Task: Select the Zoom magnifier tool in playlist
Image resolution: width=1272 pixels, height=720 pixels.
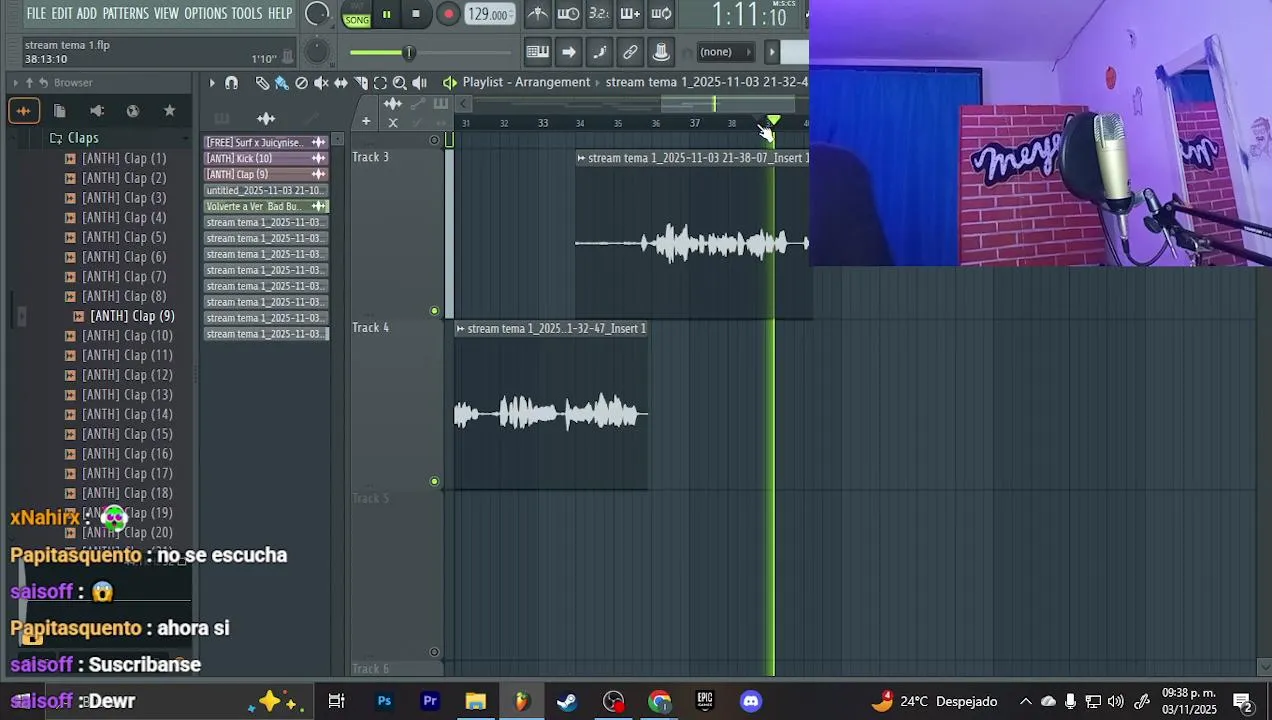Action: [400, 83]
